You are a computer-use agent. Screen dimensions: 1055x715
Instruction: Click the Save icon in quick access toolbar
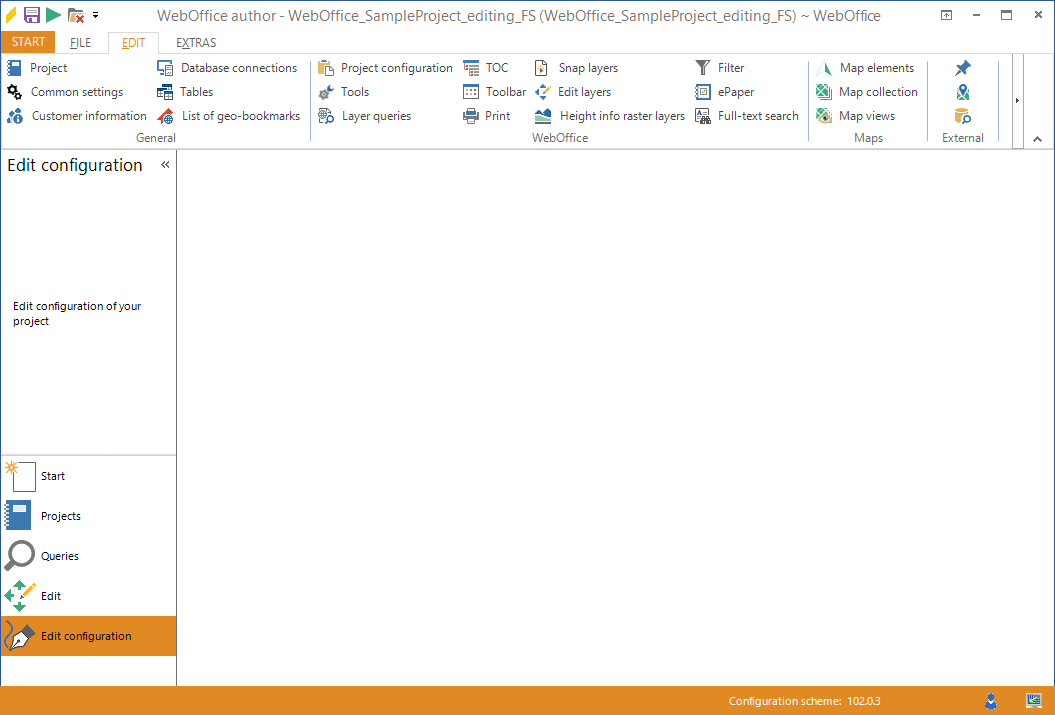coord(31,14)
